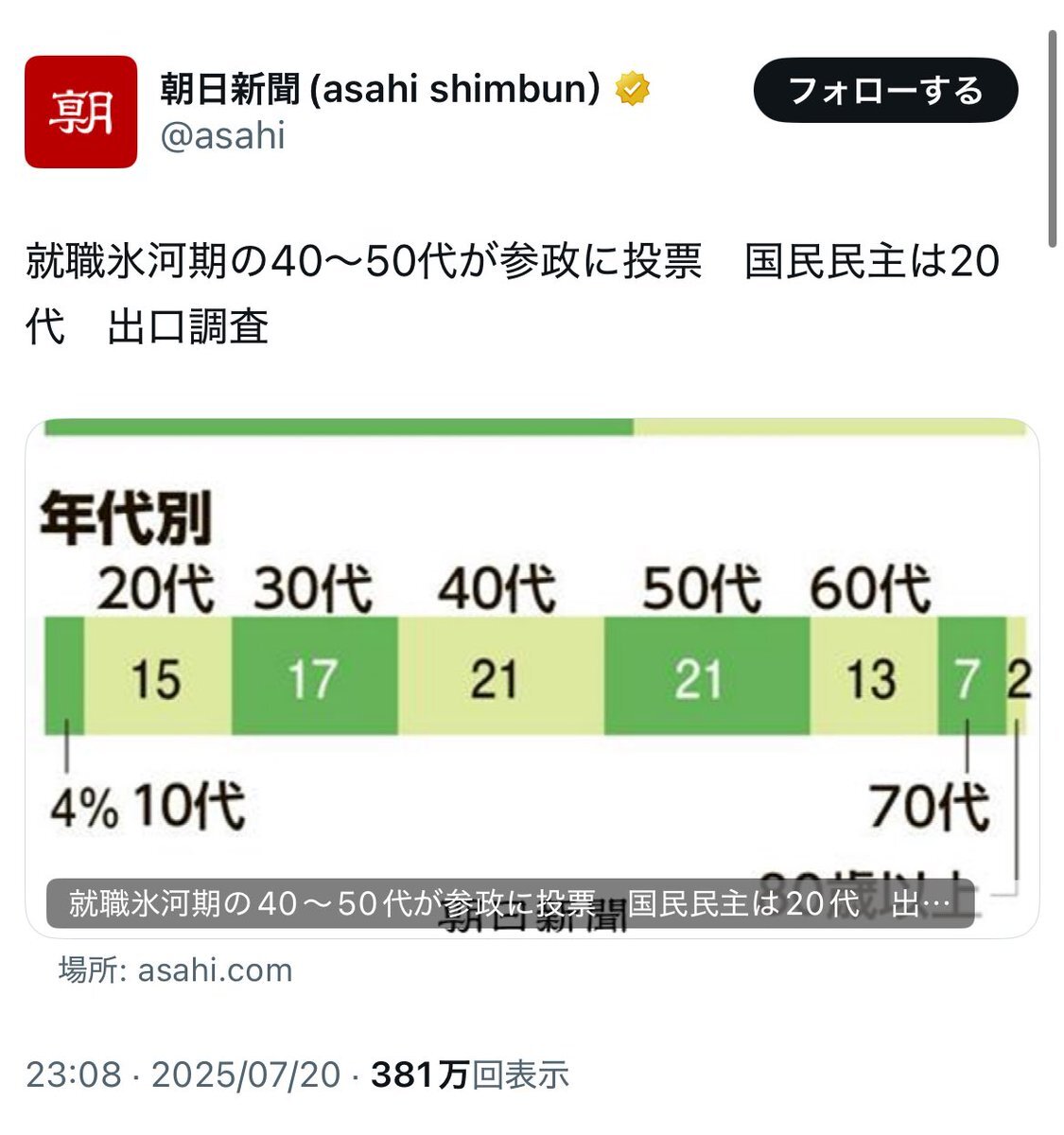
Task: Click the 20代 light segment showing 15
Action: click(157, 676)
